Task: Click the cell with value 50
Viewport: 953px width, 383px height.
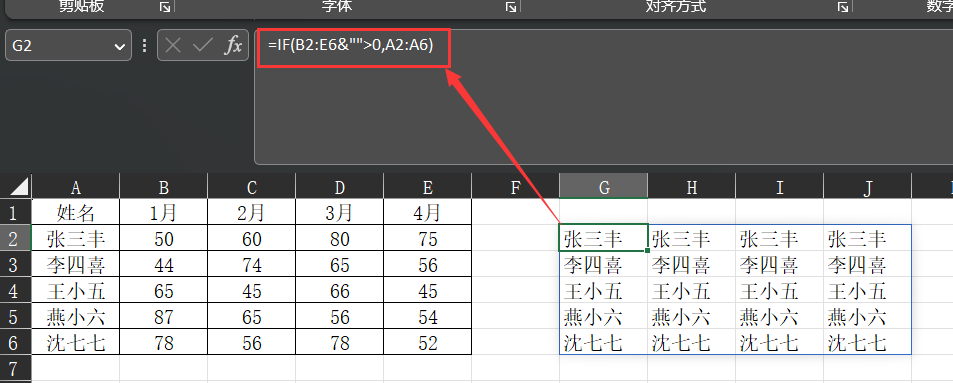Action: [x=163, y=238]
